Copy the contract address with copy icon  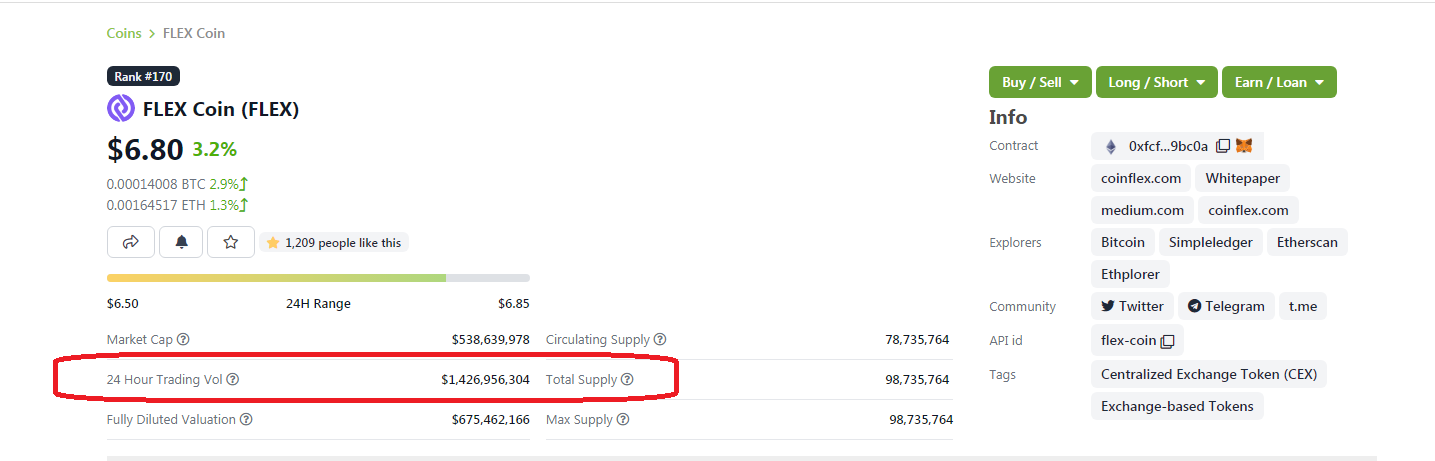pos(1222,146)
